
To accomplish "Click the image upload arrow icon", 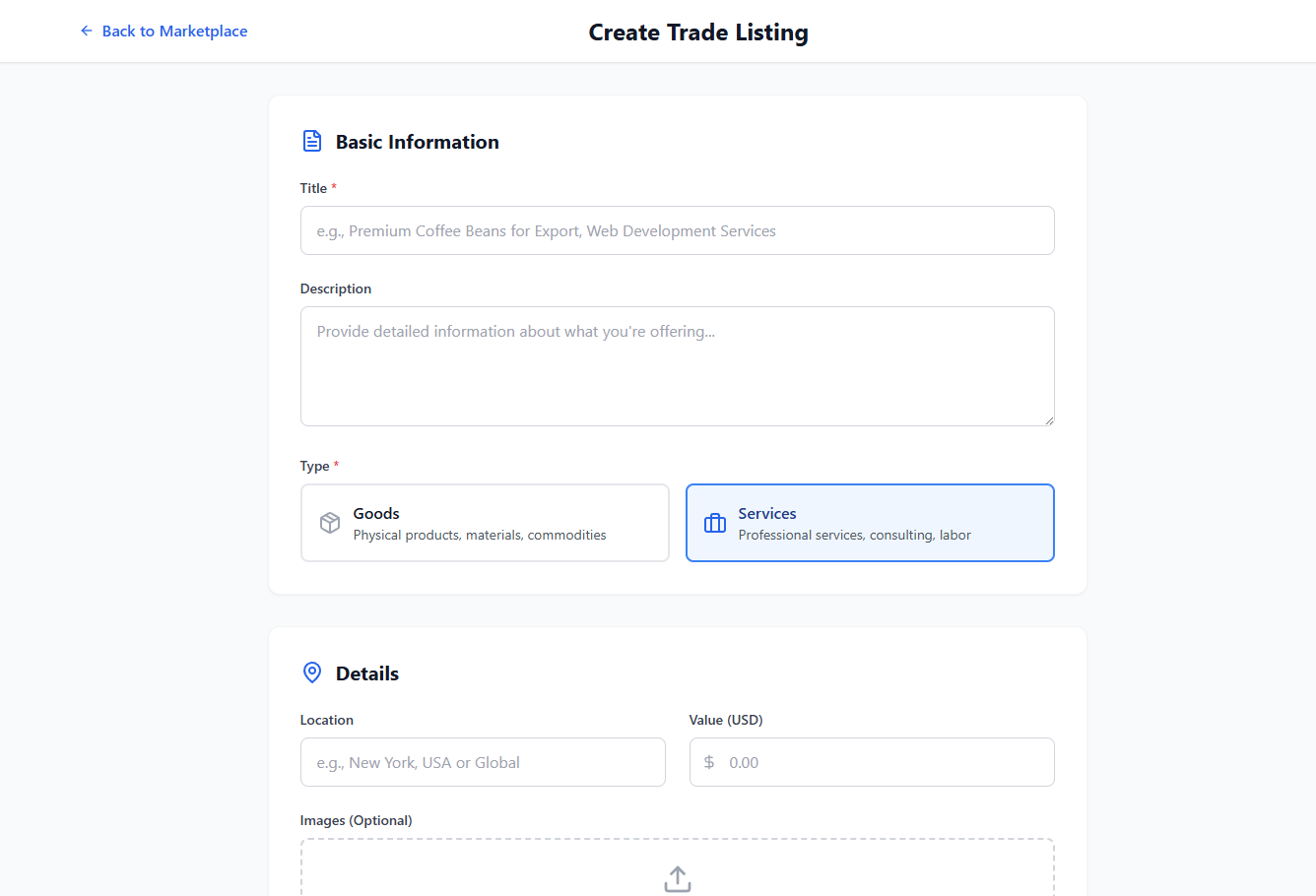I will click(x=678, y=878).
